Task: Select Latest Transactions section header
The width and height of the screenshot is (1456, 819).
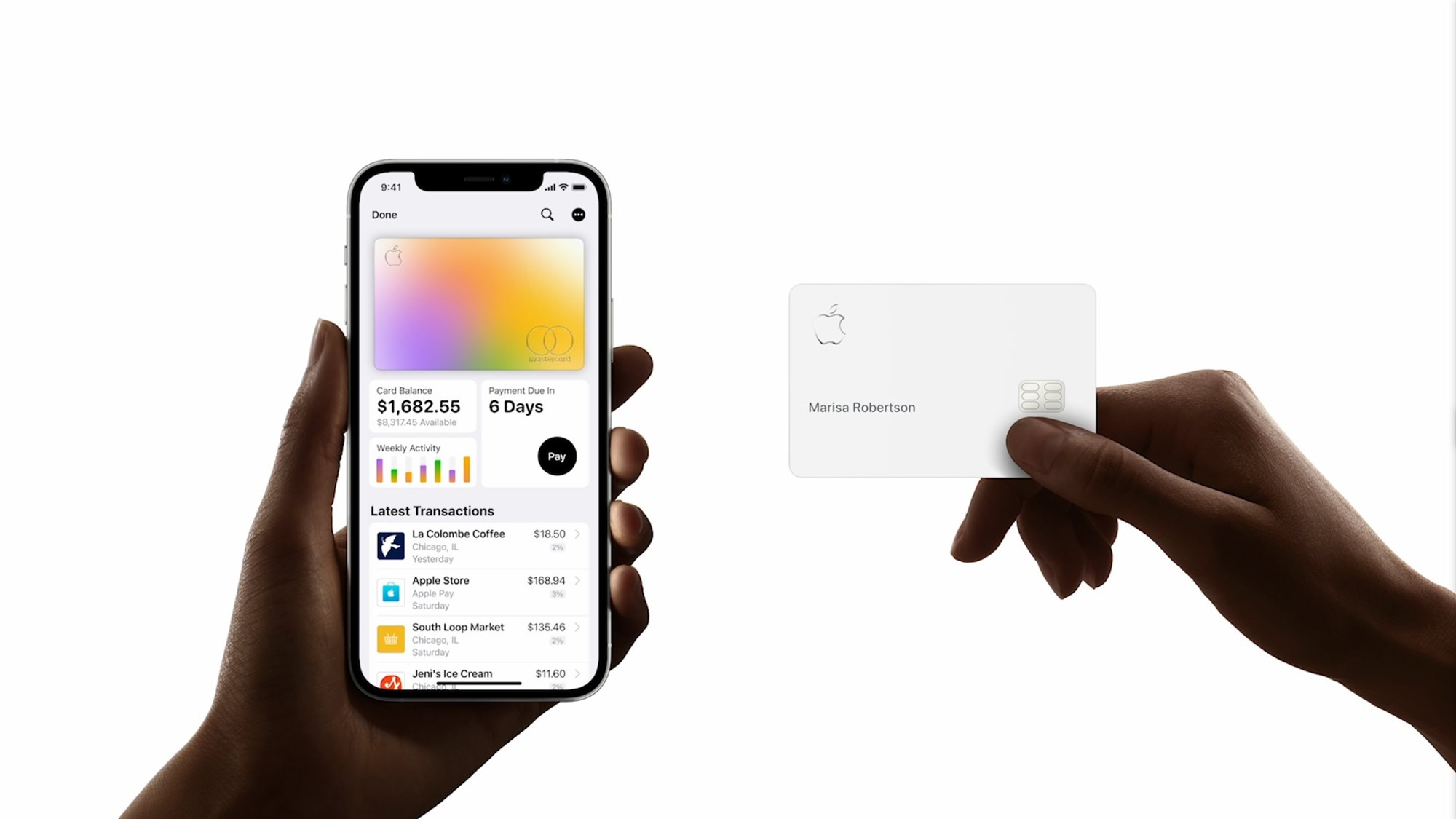Action: coord(433,511)
